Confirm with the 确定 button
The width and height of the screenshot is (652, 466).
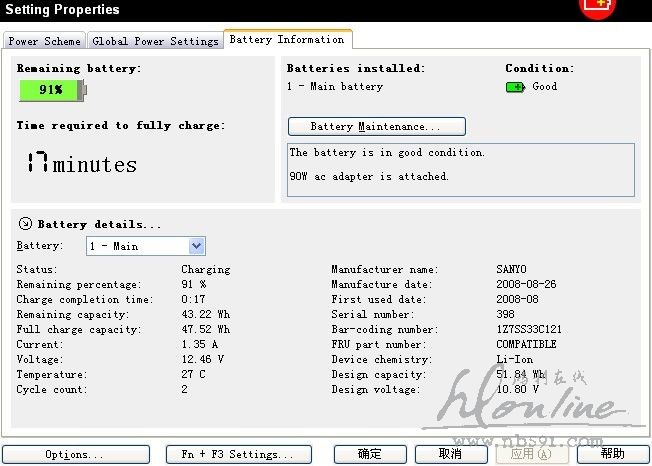coord(370,455)
